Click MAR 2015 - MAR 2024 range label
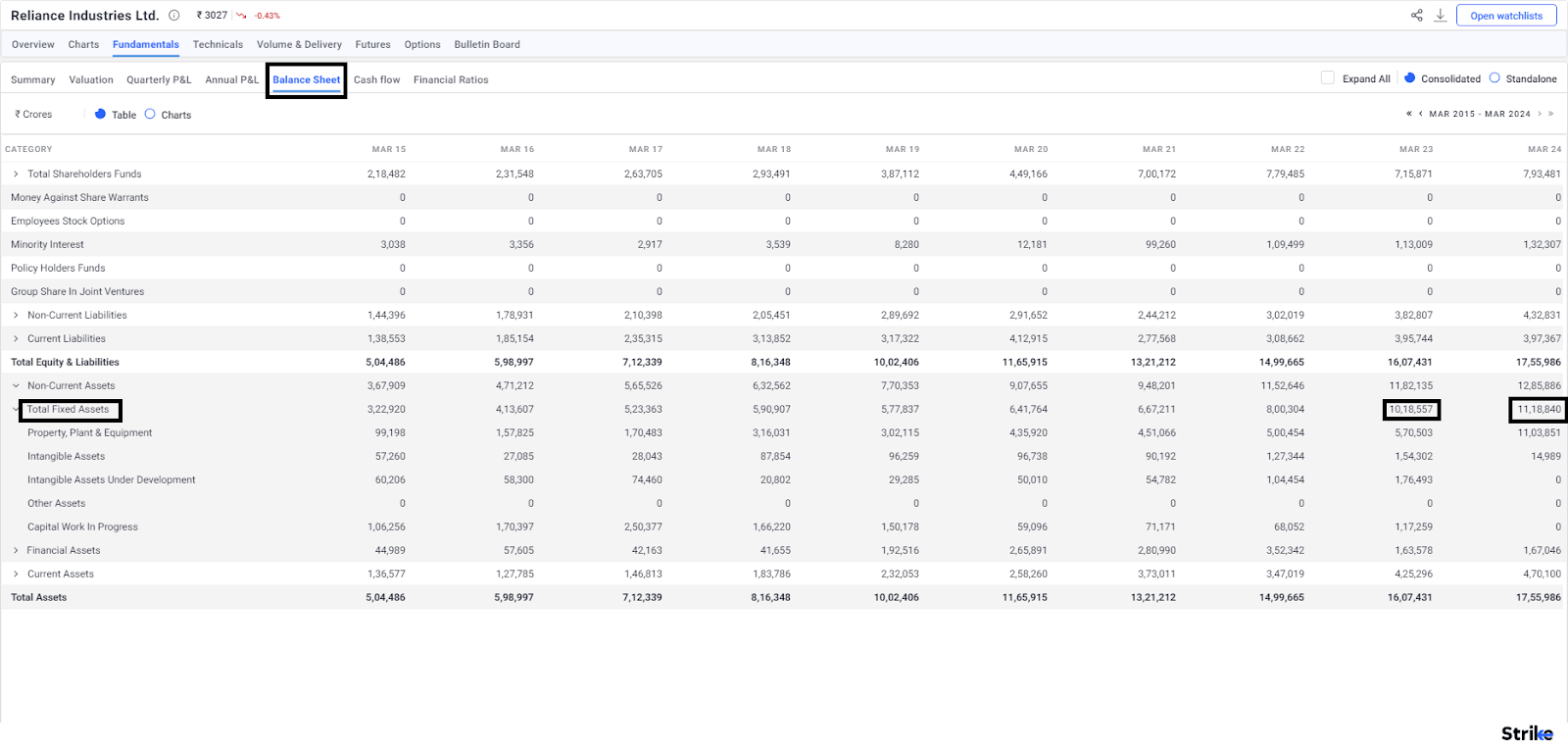 coord(1480,114)
